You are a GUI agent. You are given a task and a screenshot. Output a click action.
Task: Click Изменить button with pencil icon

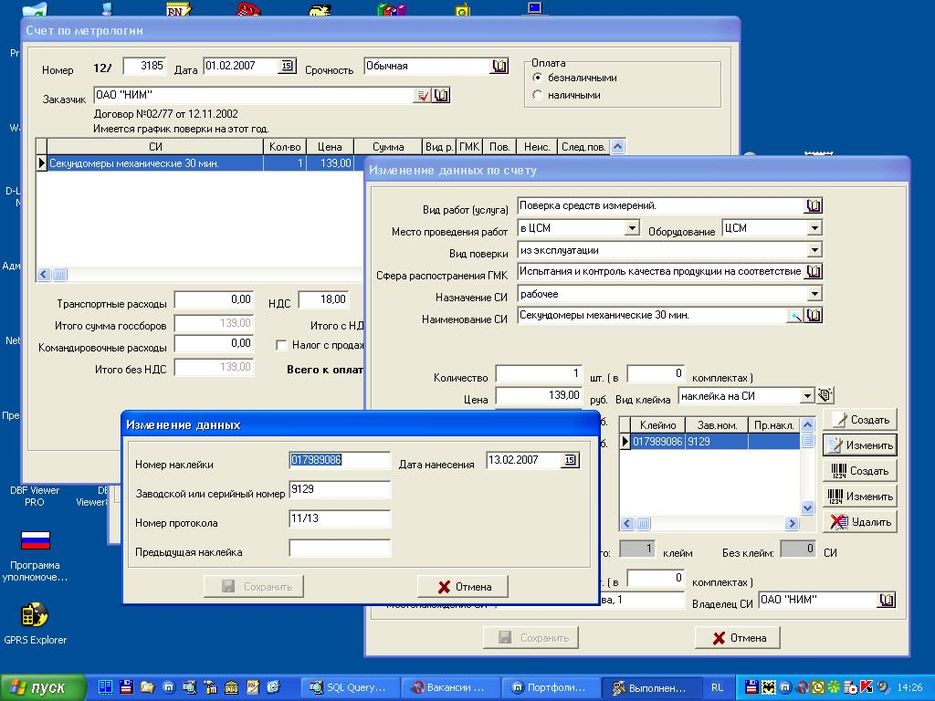pos(860,445)
